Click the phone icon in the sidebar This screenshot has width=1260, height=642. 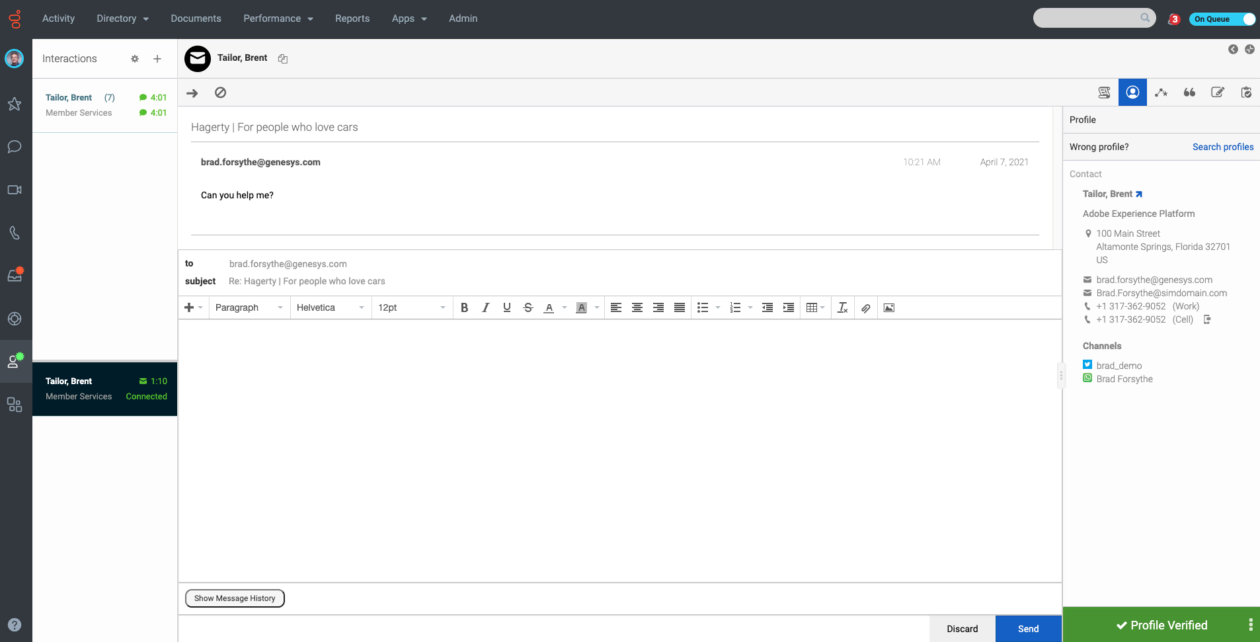pyautogui.click(x=14, y=232)
